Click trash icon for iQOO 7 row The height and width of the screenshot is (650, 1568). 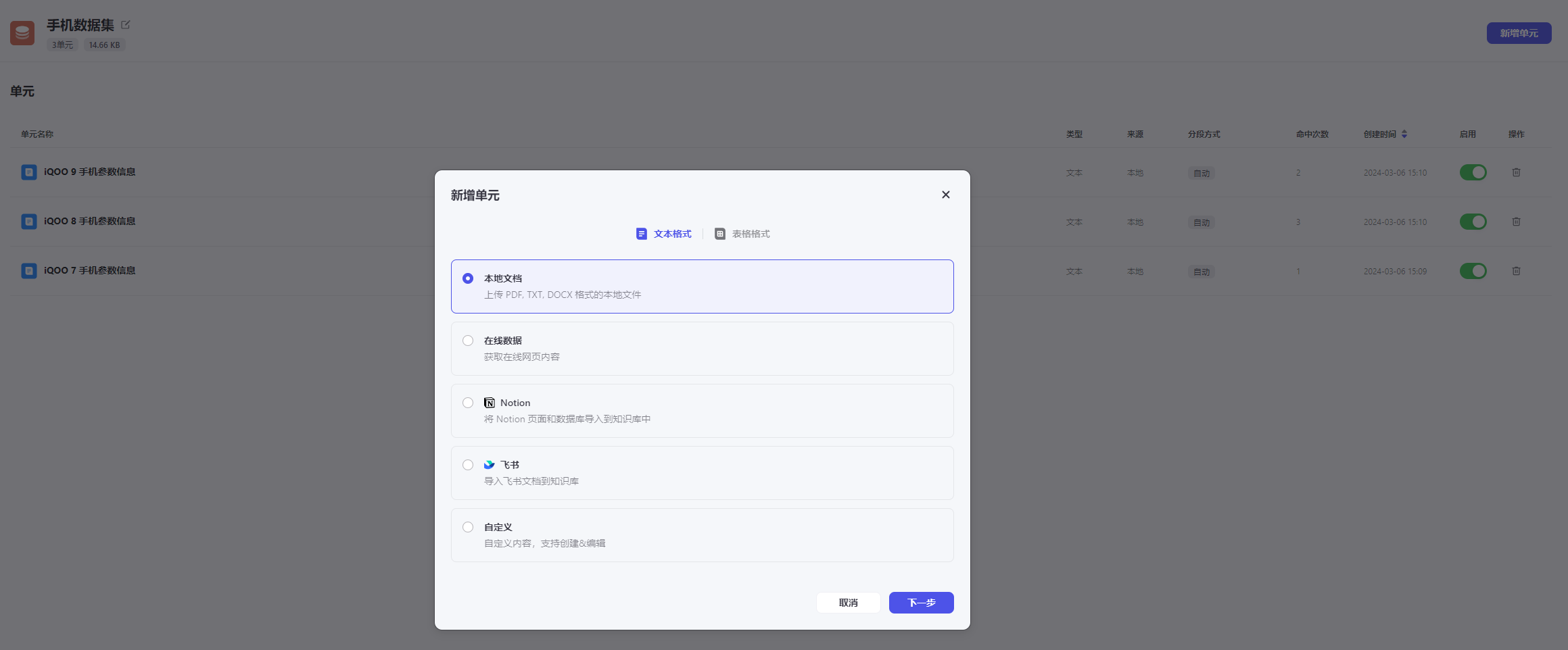tap(1516, 271)
